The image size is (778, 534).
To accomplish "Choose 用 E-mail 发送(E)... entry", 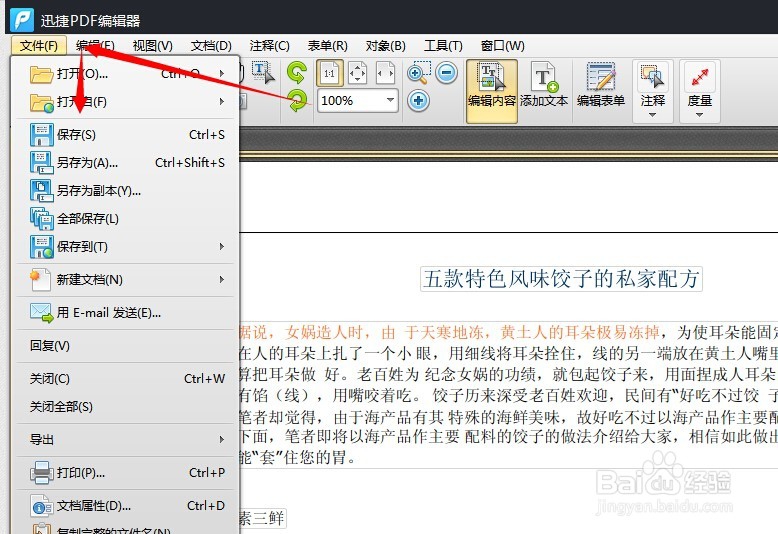I will (125, 313).
